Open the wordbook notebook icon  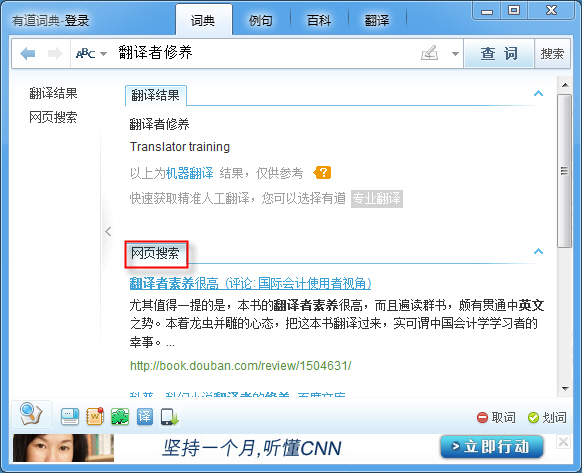point(95,417)
